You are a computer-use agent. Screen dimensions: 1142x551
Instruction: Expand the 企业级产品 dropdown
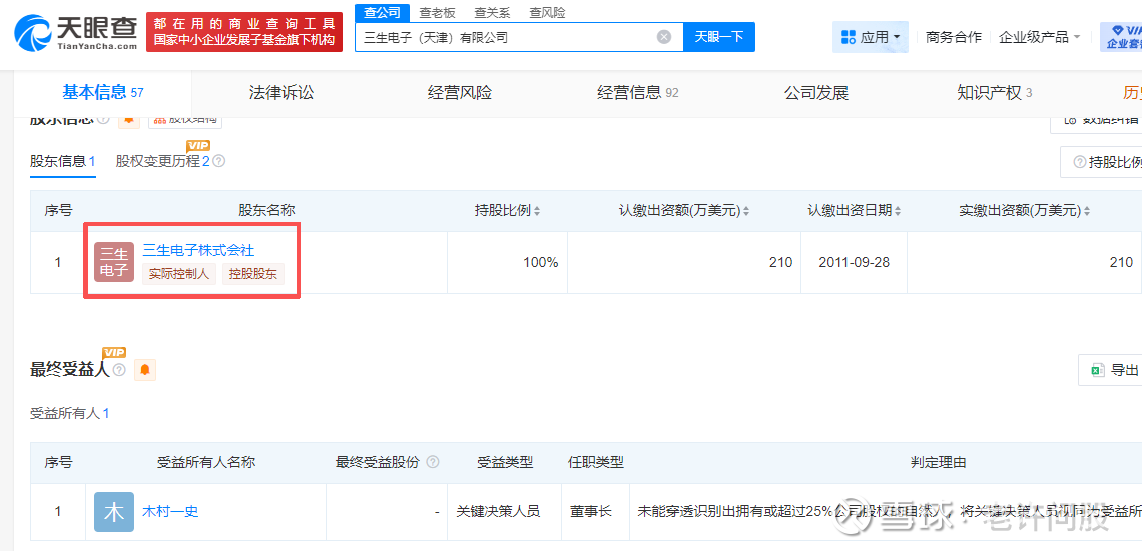click(1040, 37)
